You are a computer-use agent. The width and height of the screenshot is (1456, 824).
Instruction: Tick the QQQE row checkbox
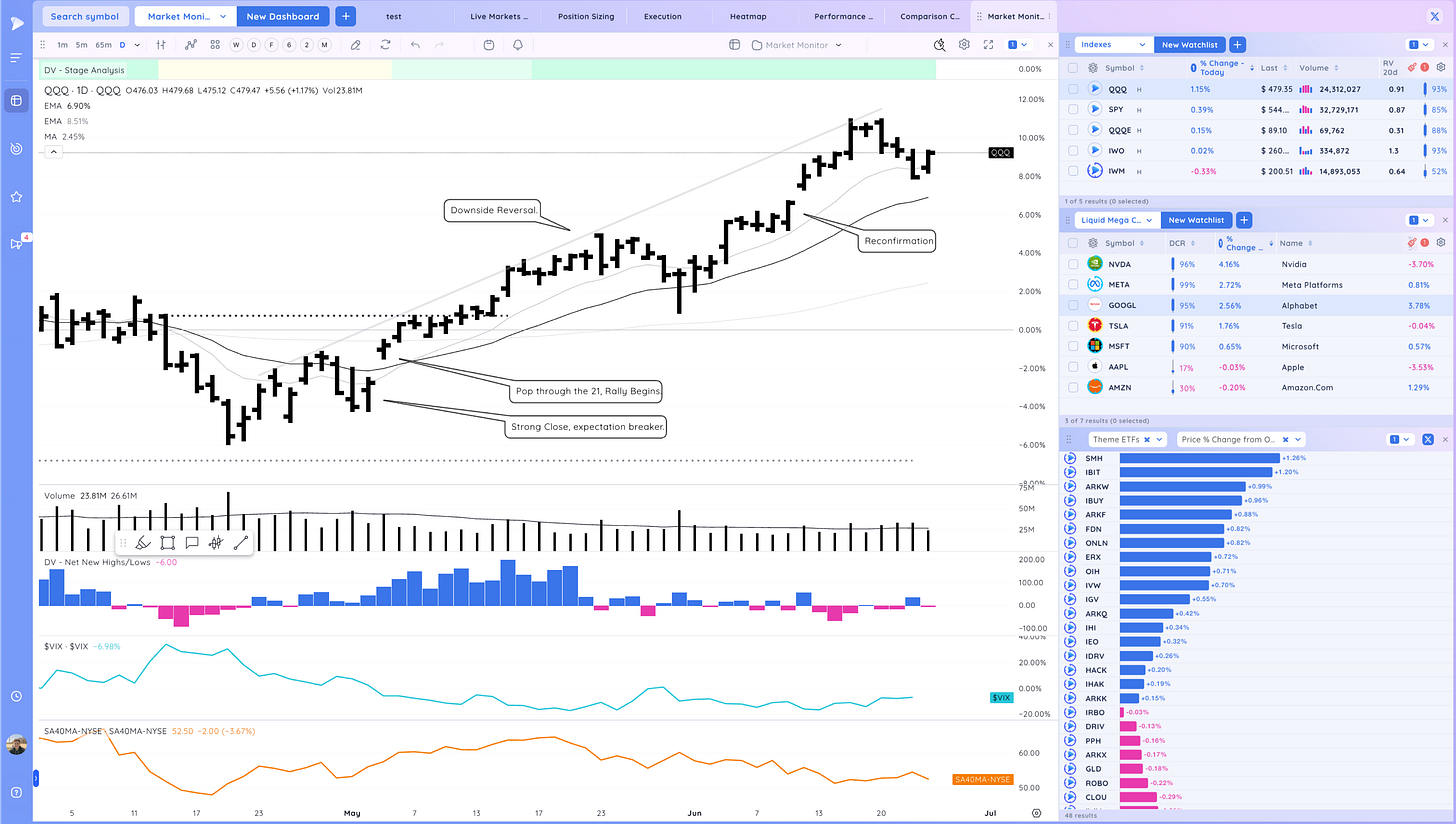tap(1073, 130)
